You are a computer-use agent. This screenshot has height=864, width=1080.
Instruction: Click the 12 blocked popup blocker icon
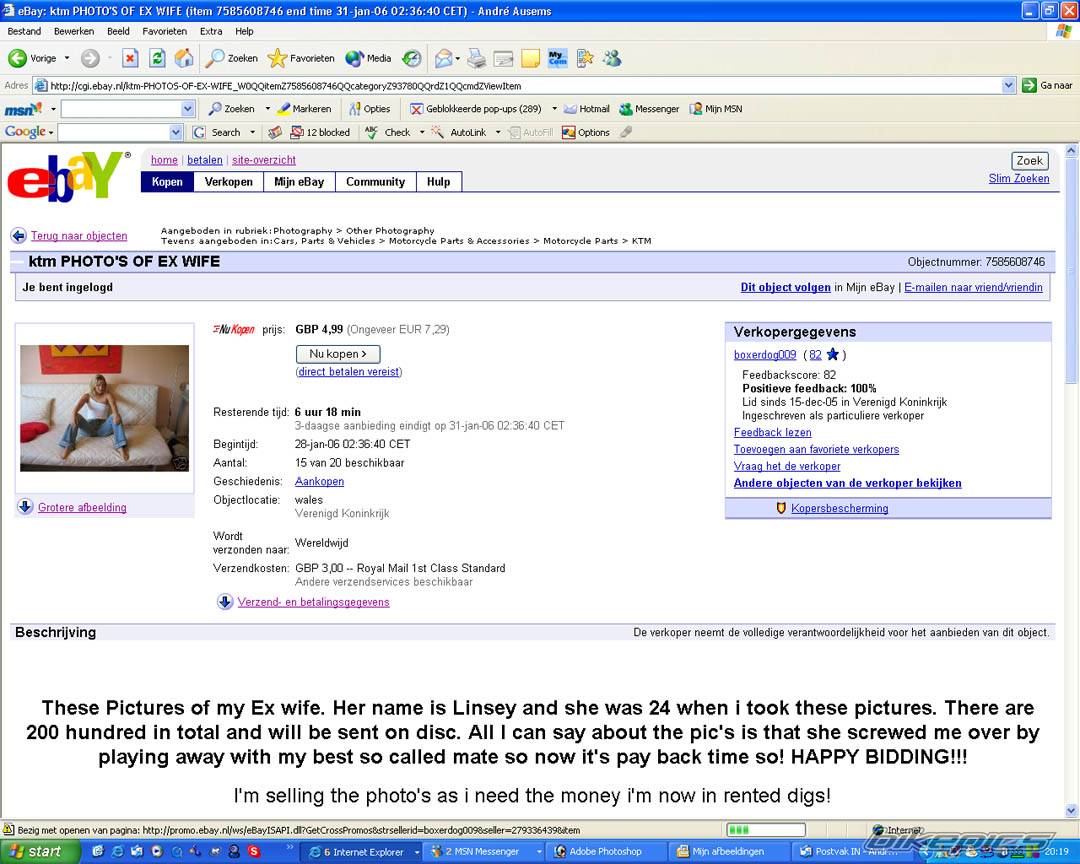pos(320,132)
